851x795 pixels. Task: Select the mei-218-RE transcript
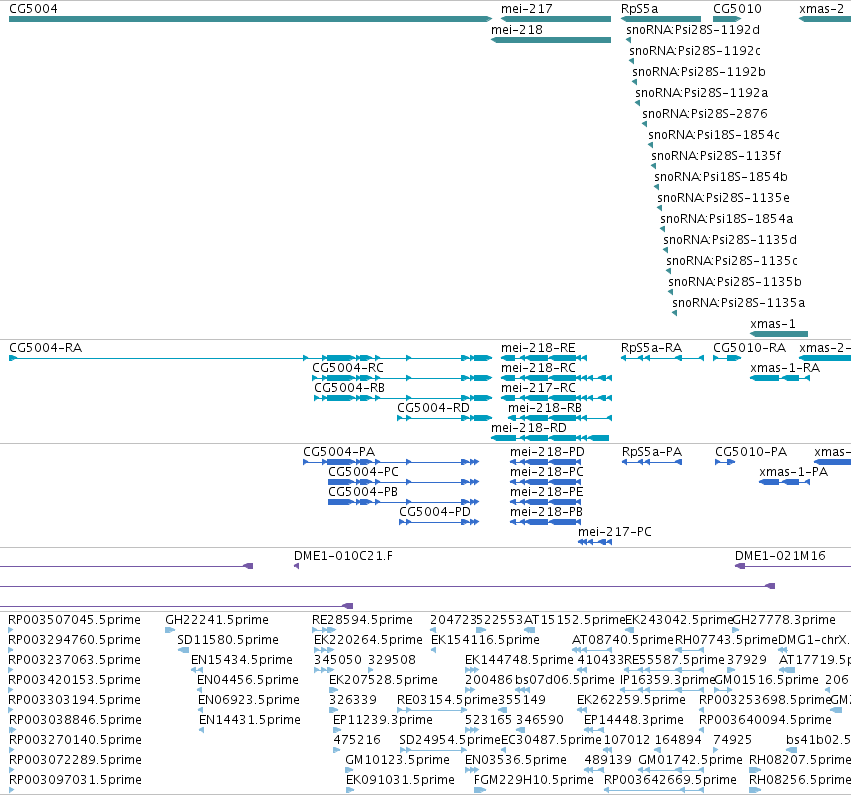[x=544, y=358]
